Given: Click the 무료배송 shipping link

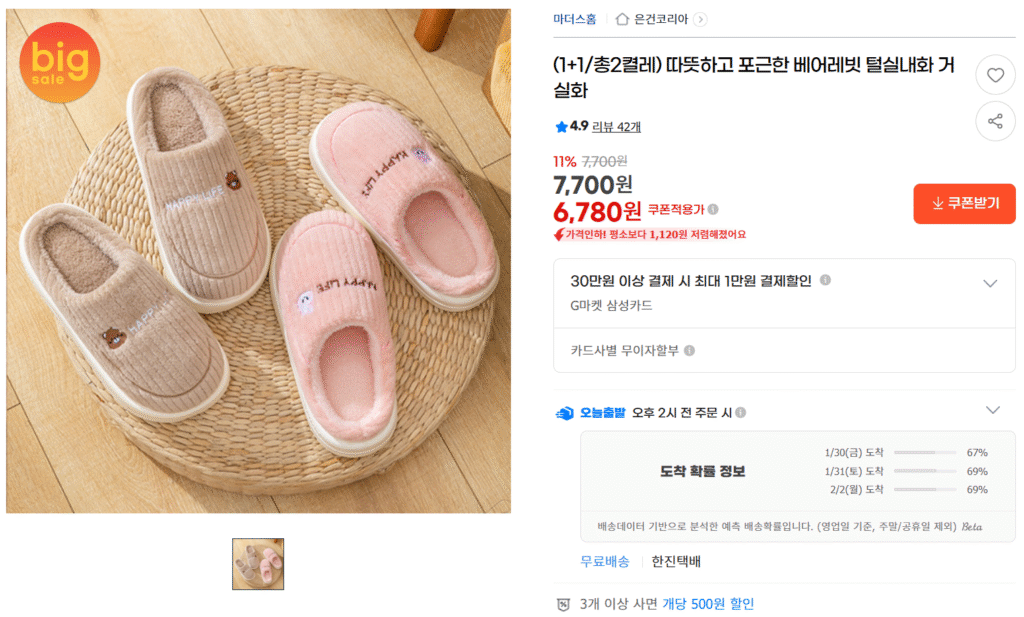Looking at the screenshot, I should tap(605, 561).
